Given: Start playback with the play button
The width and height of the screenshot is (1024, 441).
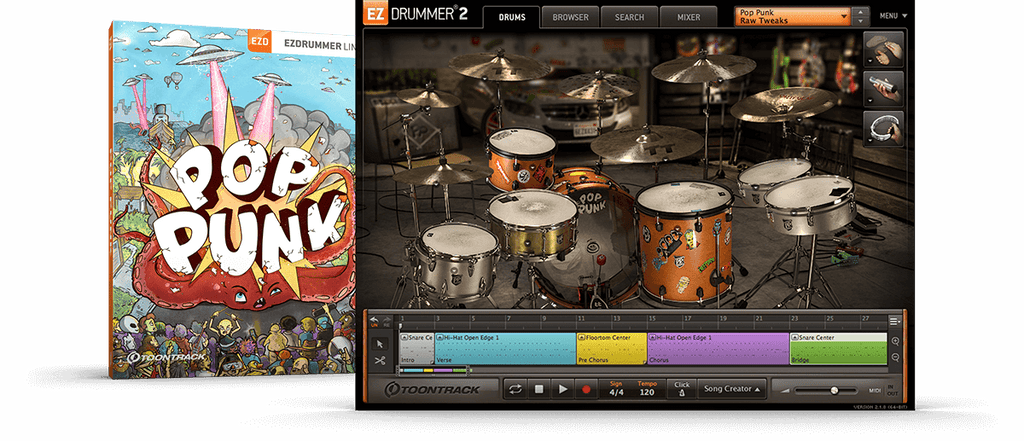Looking at the screenshot, I should pyautogui.click(x=562, y=389).
